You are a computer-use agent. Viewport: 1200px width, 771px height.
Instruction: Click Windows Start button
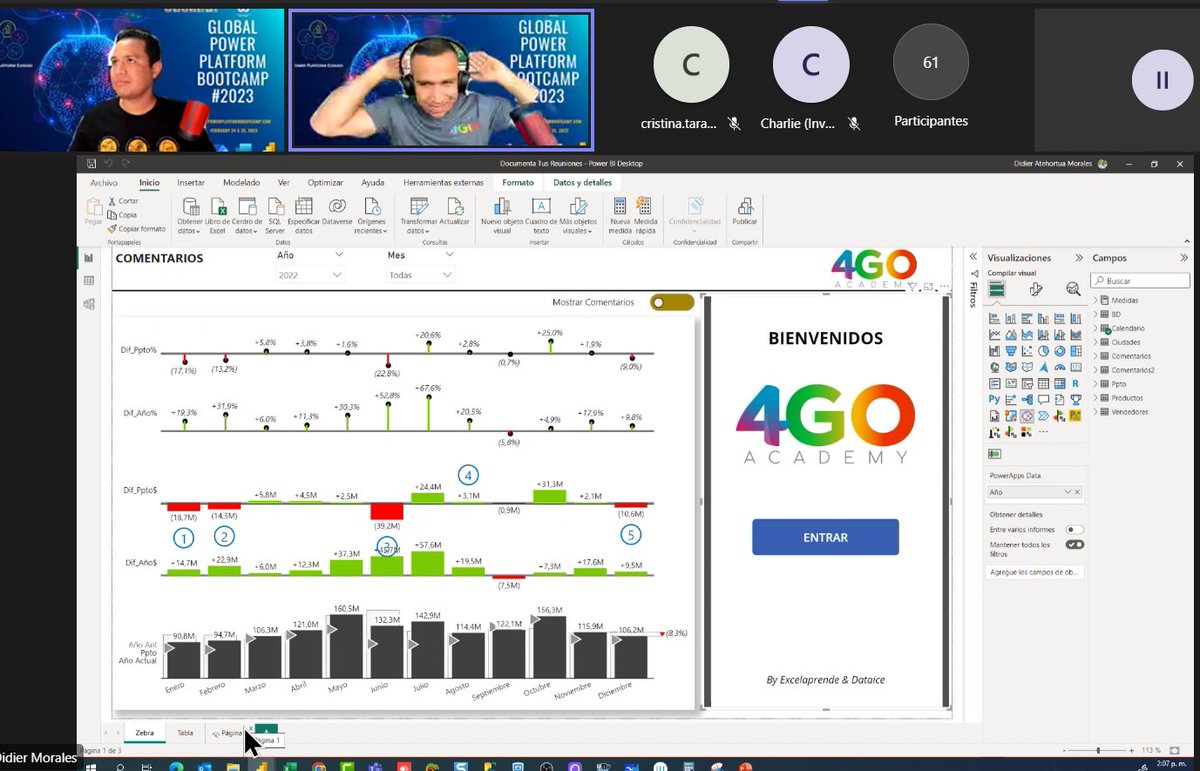91,766
